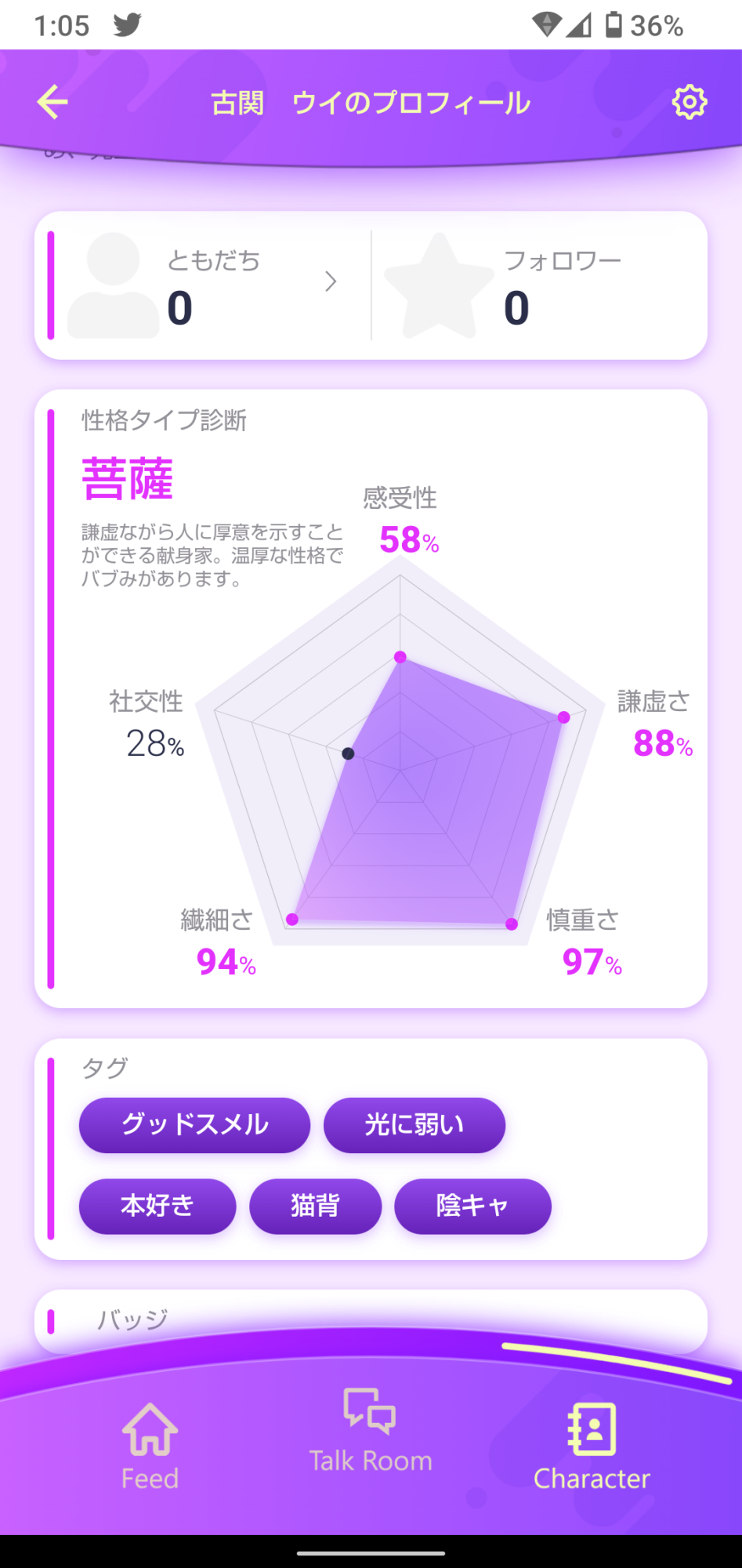Tap the 本好き tag chip
The height and width of the screenshot is (1568, 742).
(x=157, y=1206)
